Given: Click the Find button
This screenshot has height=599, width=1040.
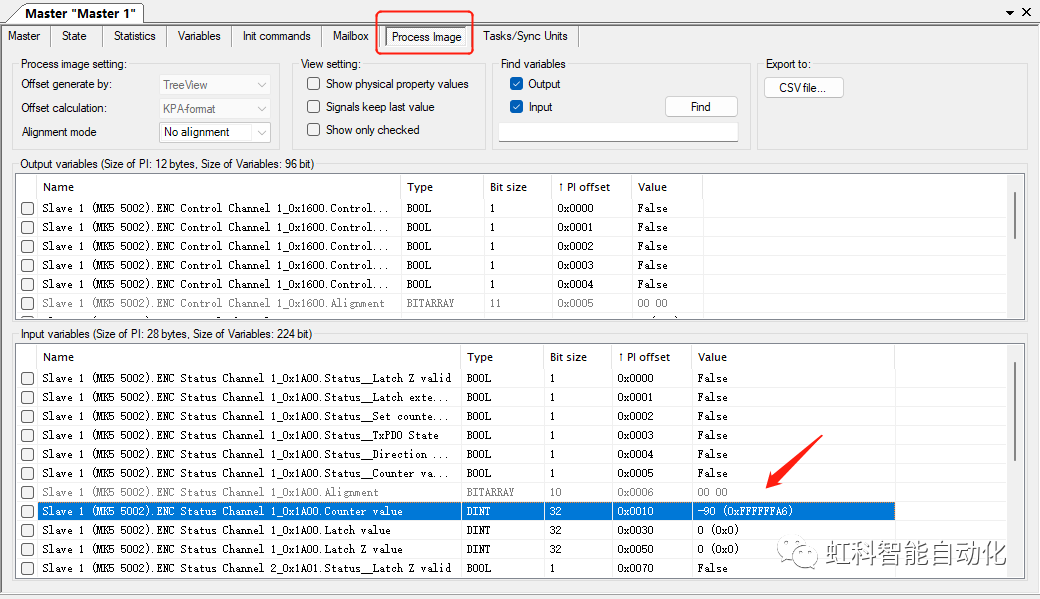Looking at the screenshot, I should (x=701, y=107).
